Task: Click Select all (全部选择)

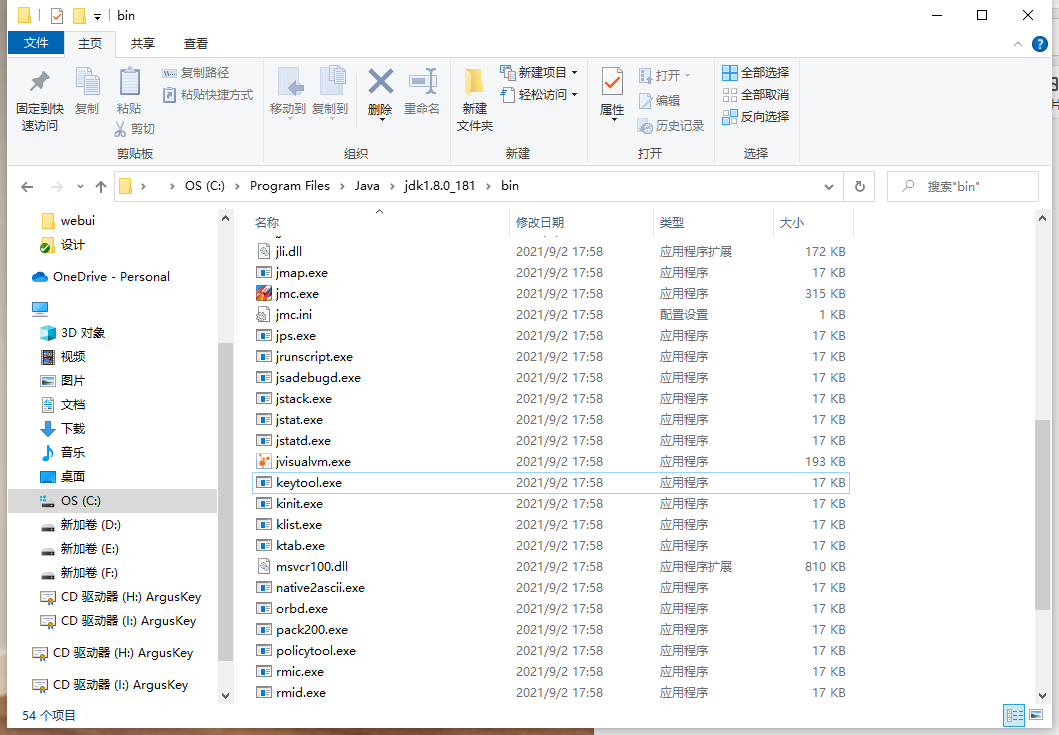Action: click(x=755, y=72)
